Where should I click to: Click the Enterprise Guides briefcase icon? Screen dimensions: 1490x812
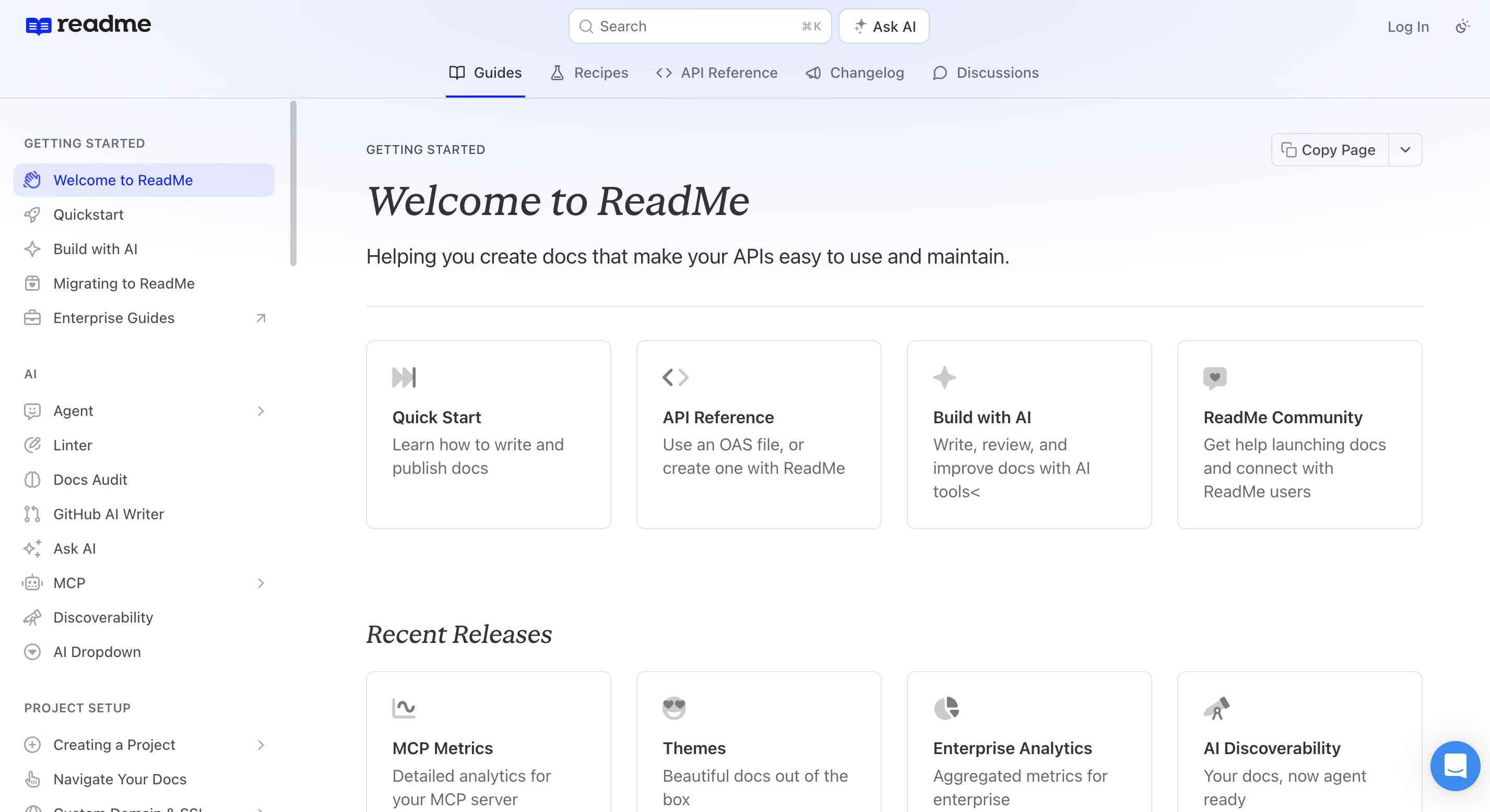click(32, 318)
